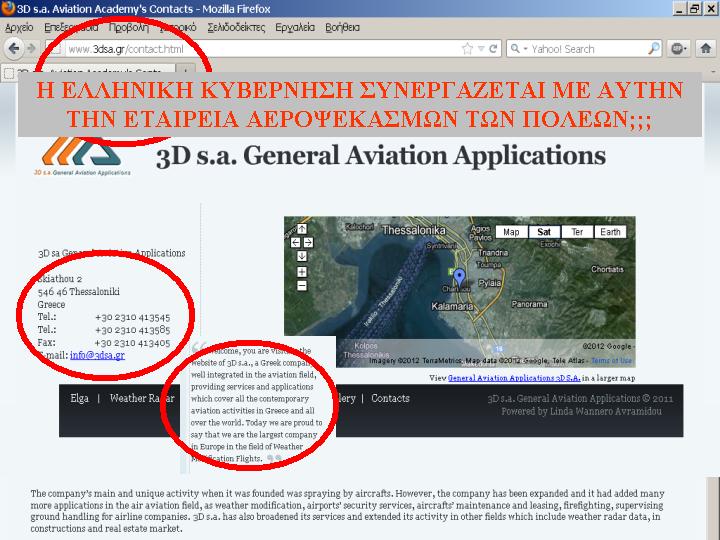Open the Προβολή menu
The height and width of the screenshot is (540, 720).
point(129,28)
